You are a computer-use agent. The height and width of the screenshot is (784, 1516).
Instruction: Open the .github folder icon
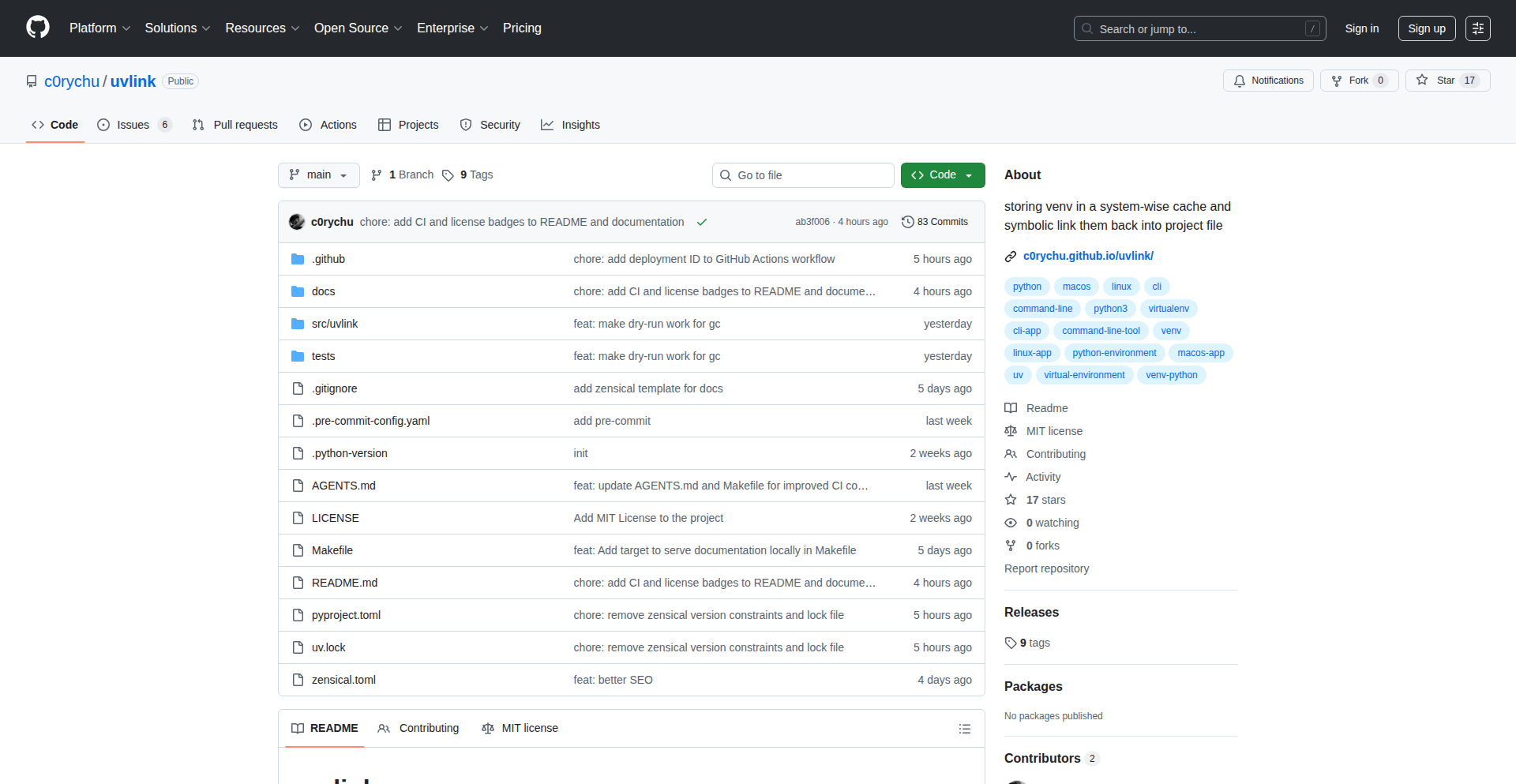(x=298, y=258)
